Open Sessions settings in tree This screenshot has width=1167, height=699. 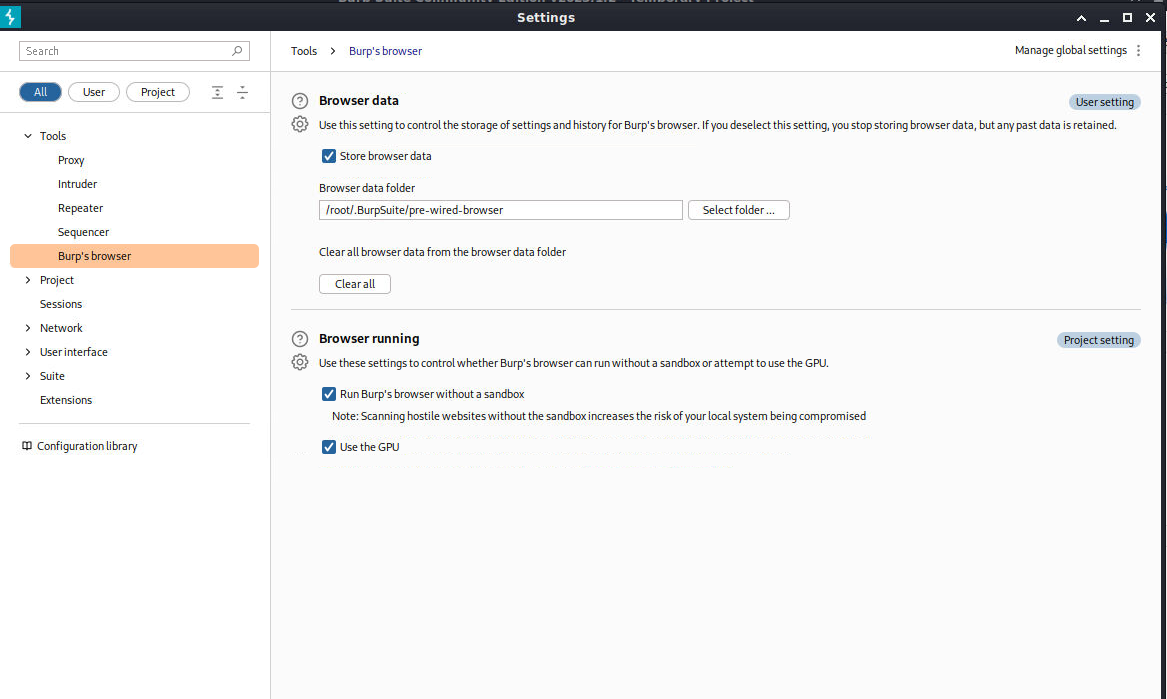pyautogui.click(x=61, y=304)
